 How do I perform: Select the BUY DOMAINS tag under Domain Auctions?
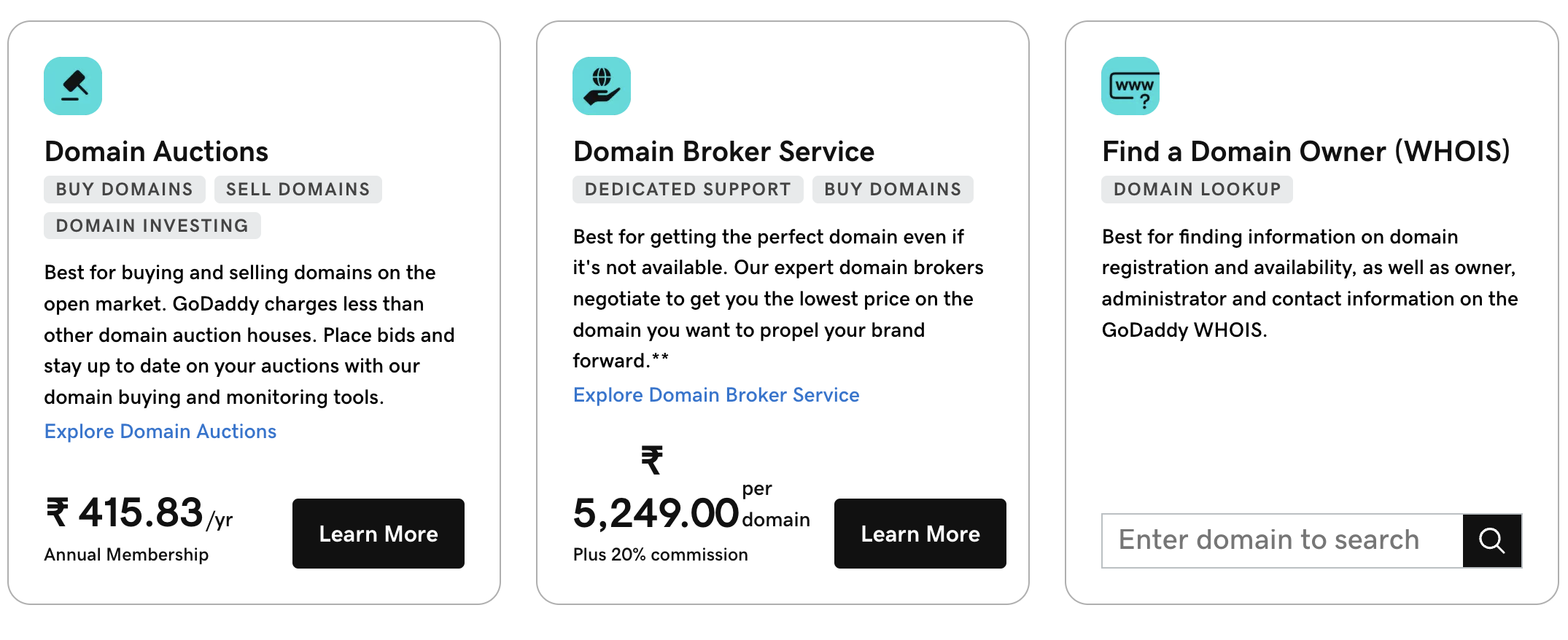point(124,189)
